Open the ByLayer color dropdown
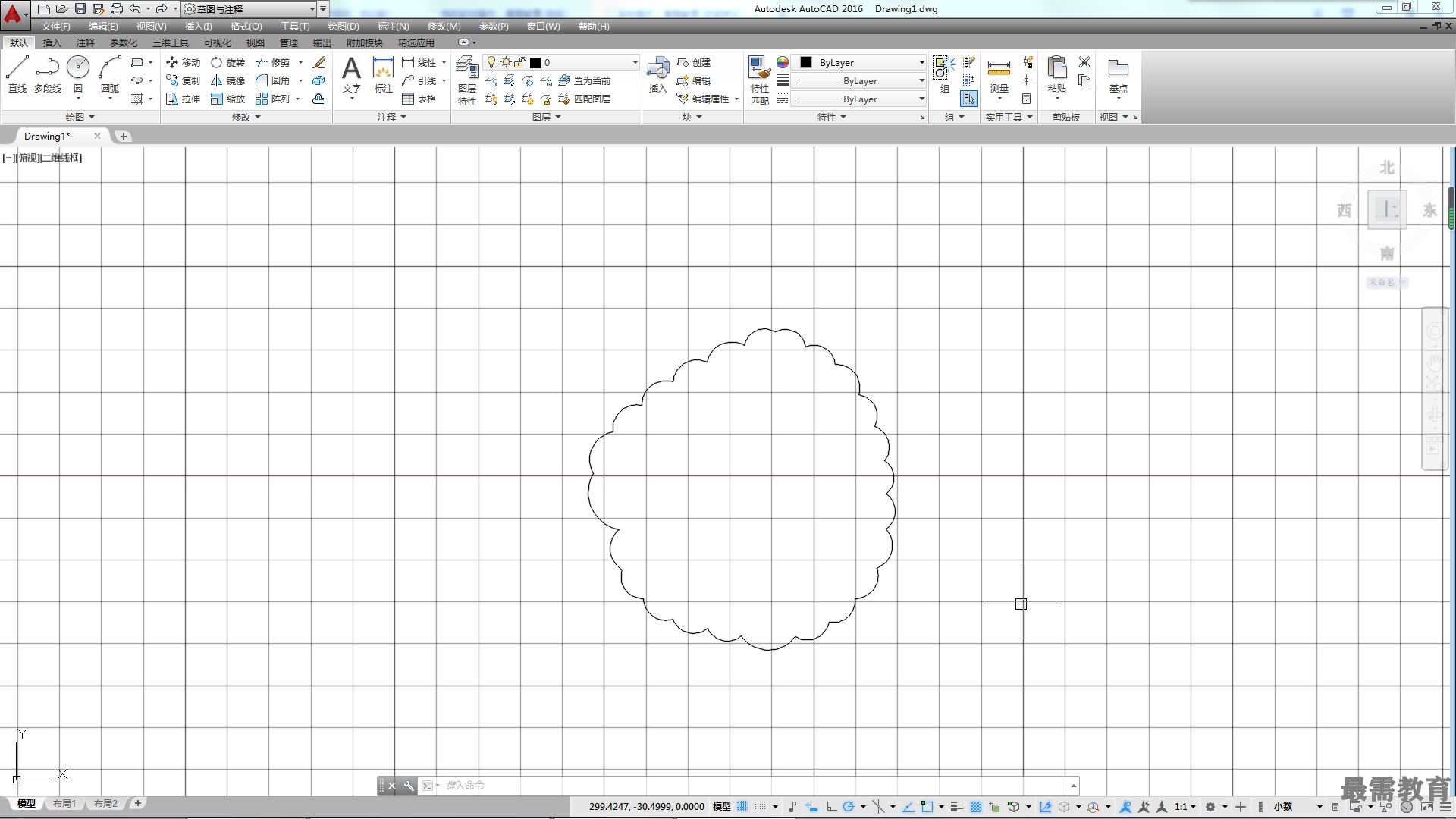The height and width of the screenshot is (819, 1456). pyautogui.click(x=859, y=62)
